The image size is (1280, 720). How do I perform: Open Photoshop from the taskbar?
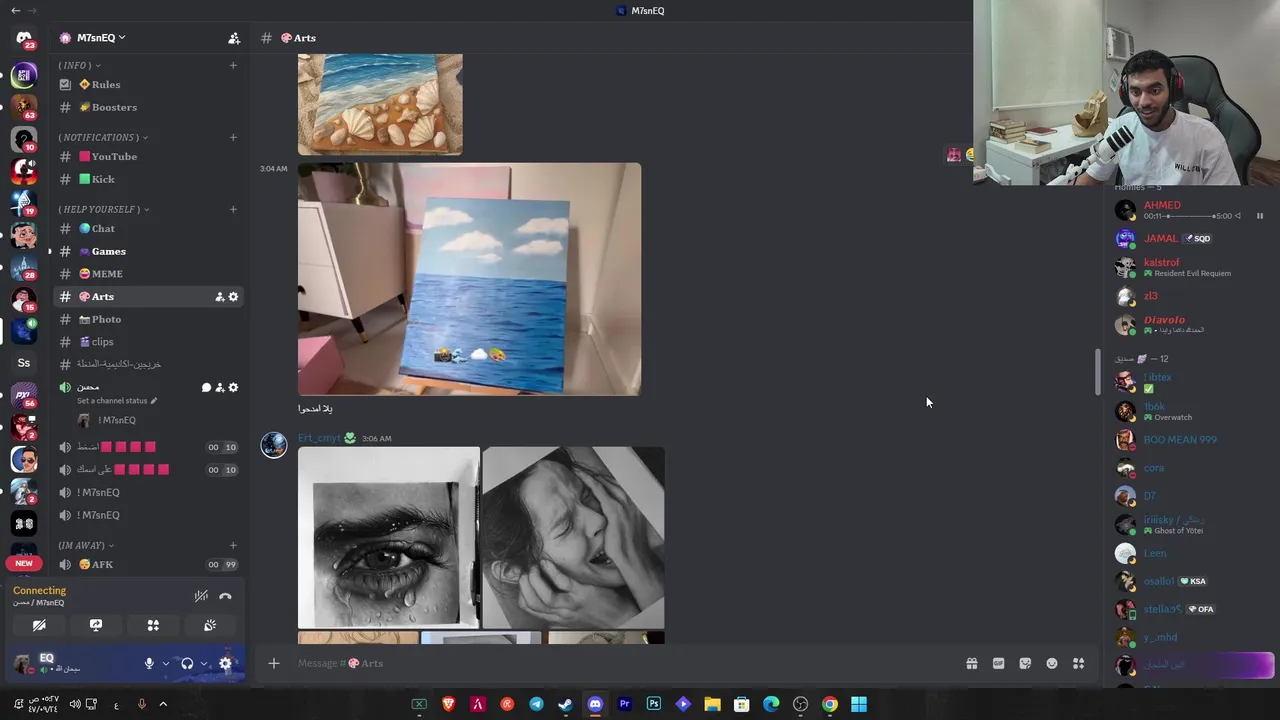tap(654, 704)
